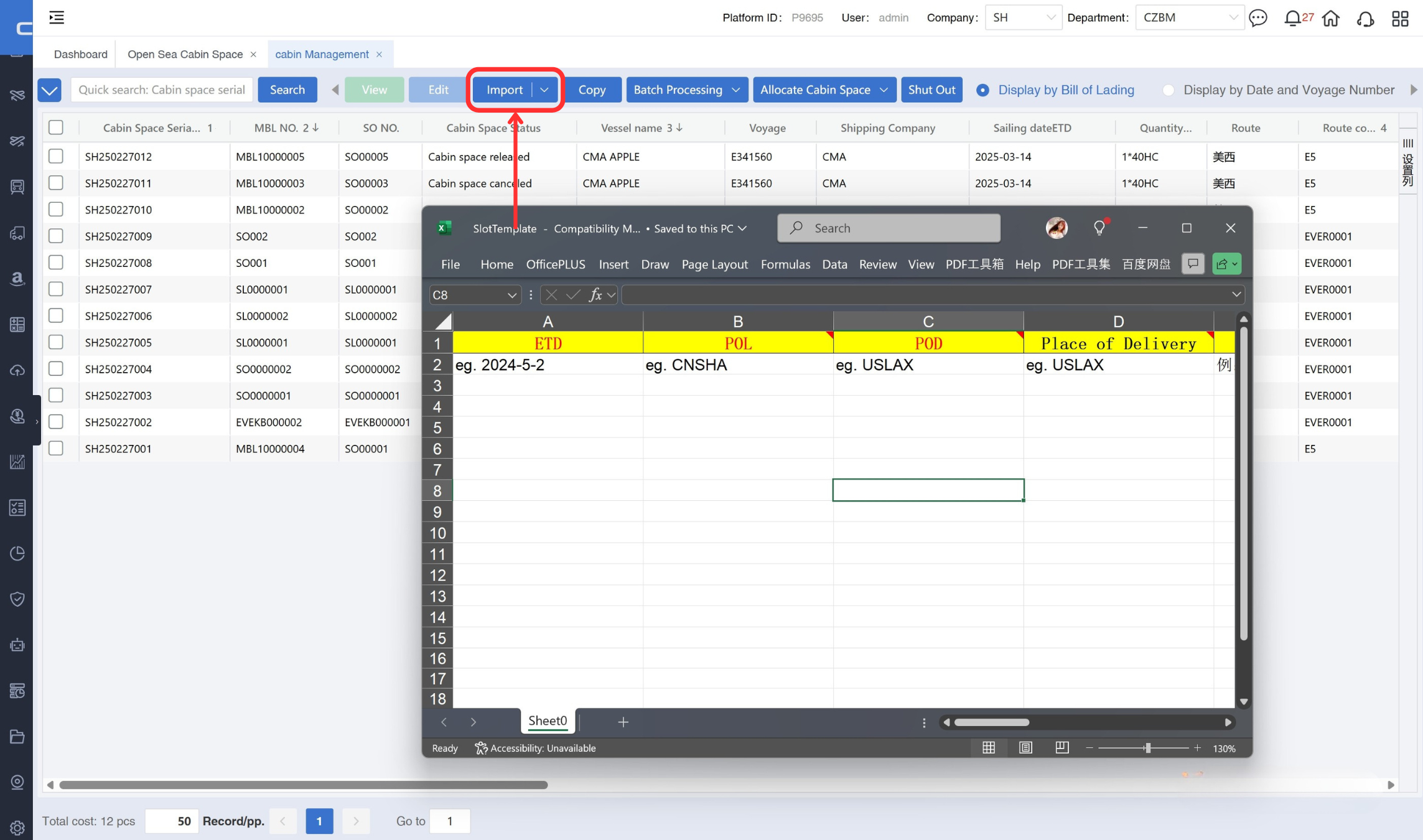Switch Excel to Normal view icon
The height and width of the screenshot is (840, 1423).
click(x=989, y=747)
